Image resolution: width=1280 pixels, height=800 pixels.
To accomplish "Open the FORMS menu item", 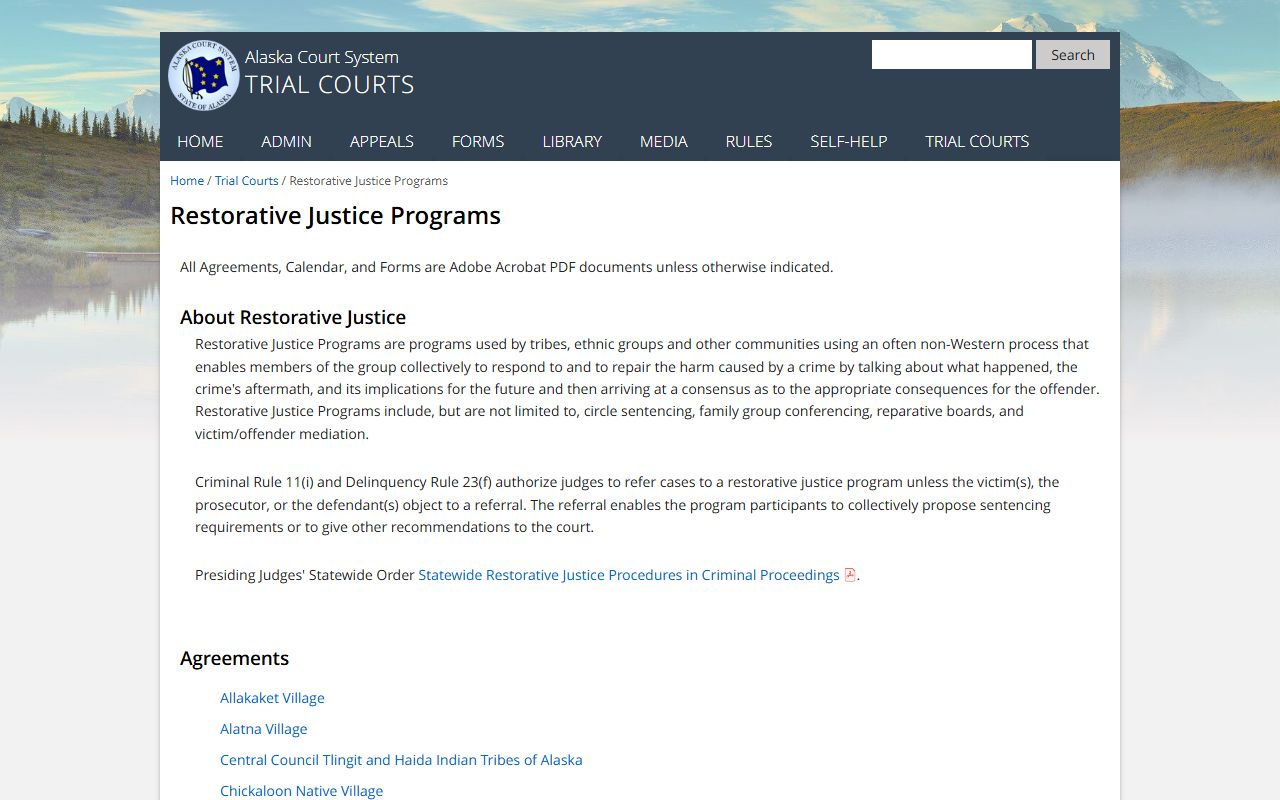I will coord(478,141).
